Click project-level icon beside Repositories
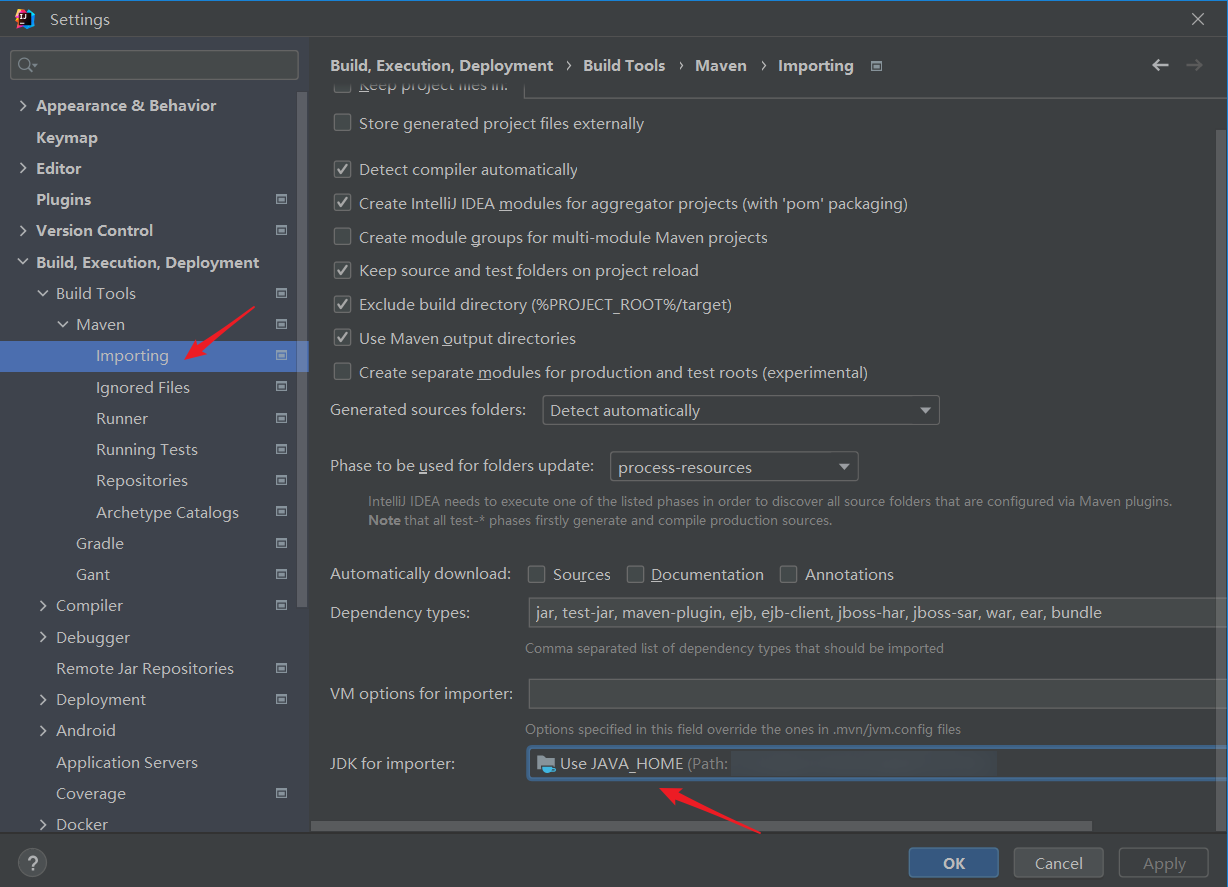Viewport: 1228px width, 887px height. 281,480
